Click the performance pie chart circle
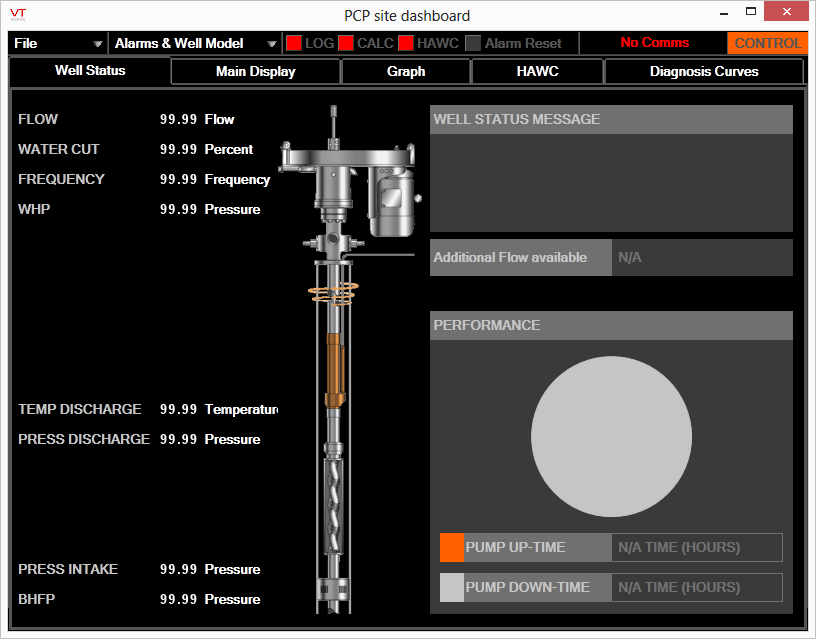The image size is (816, 639). coord(611,437)
